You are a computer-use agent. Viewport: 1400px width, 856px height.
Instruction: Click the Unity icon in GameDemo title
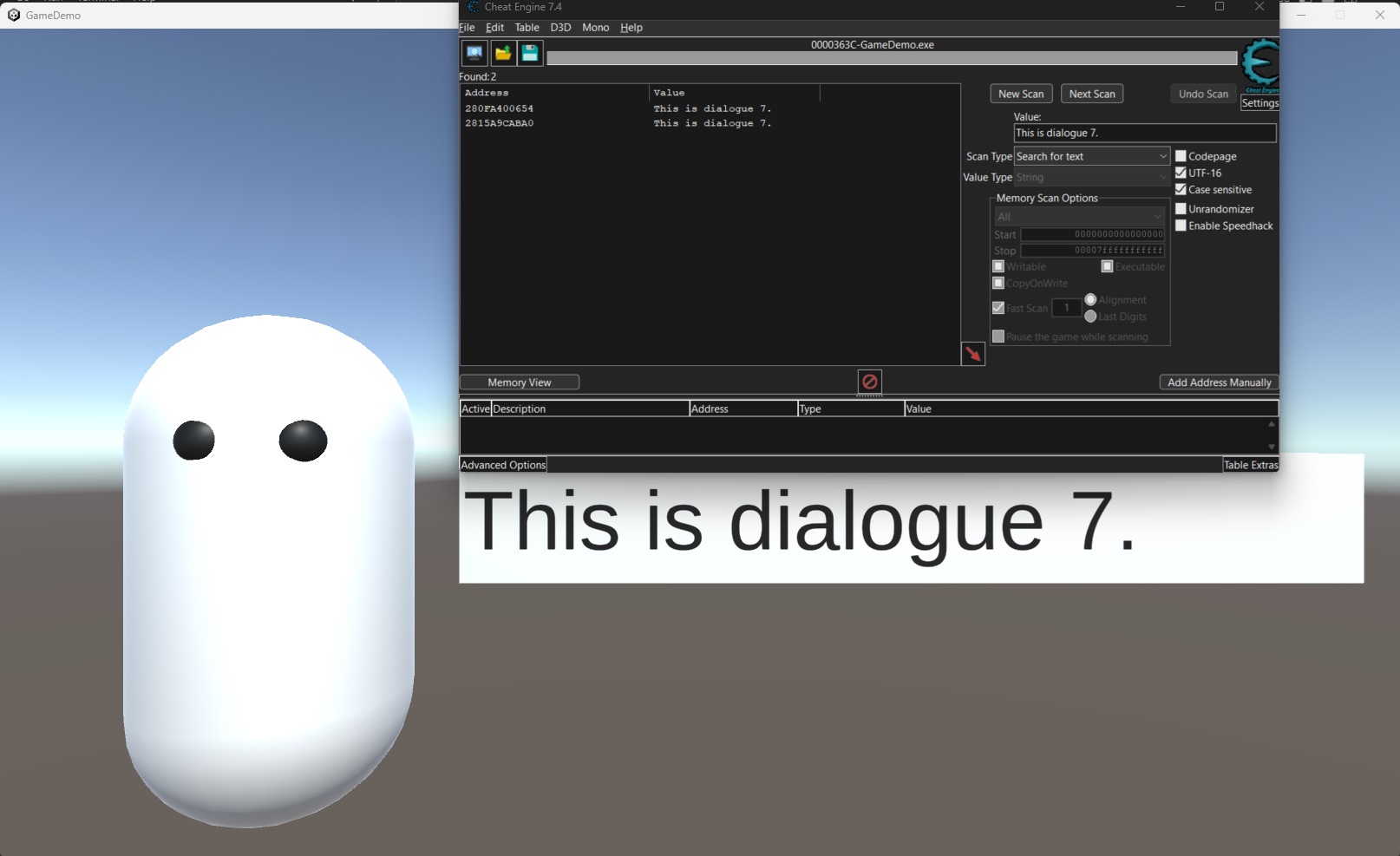click(x=13, y=15)
